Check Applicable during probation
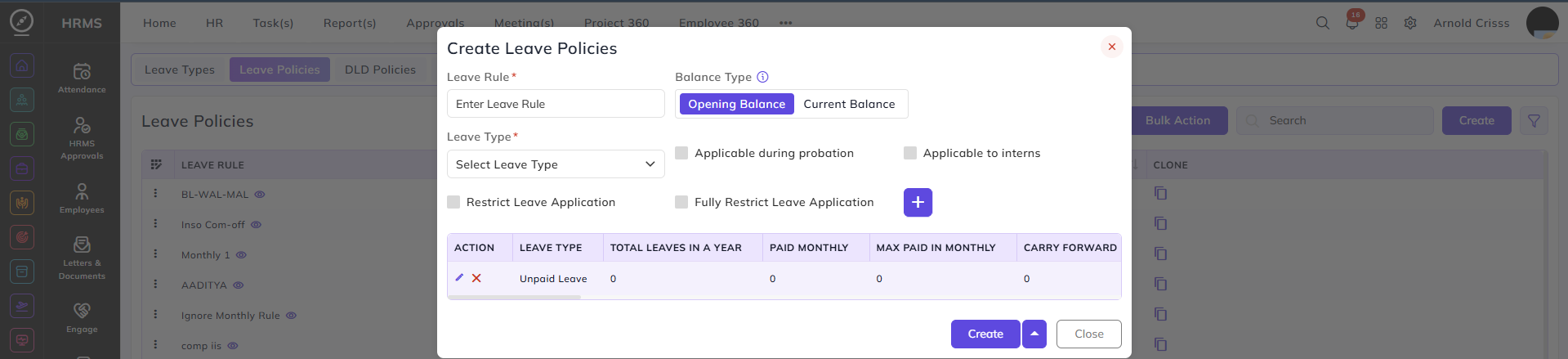This screenshot has width=1568, height=359. click(x=681, y=153)
